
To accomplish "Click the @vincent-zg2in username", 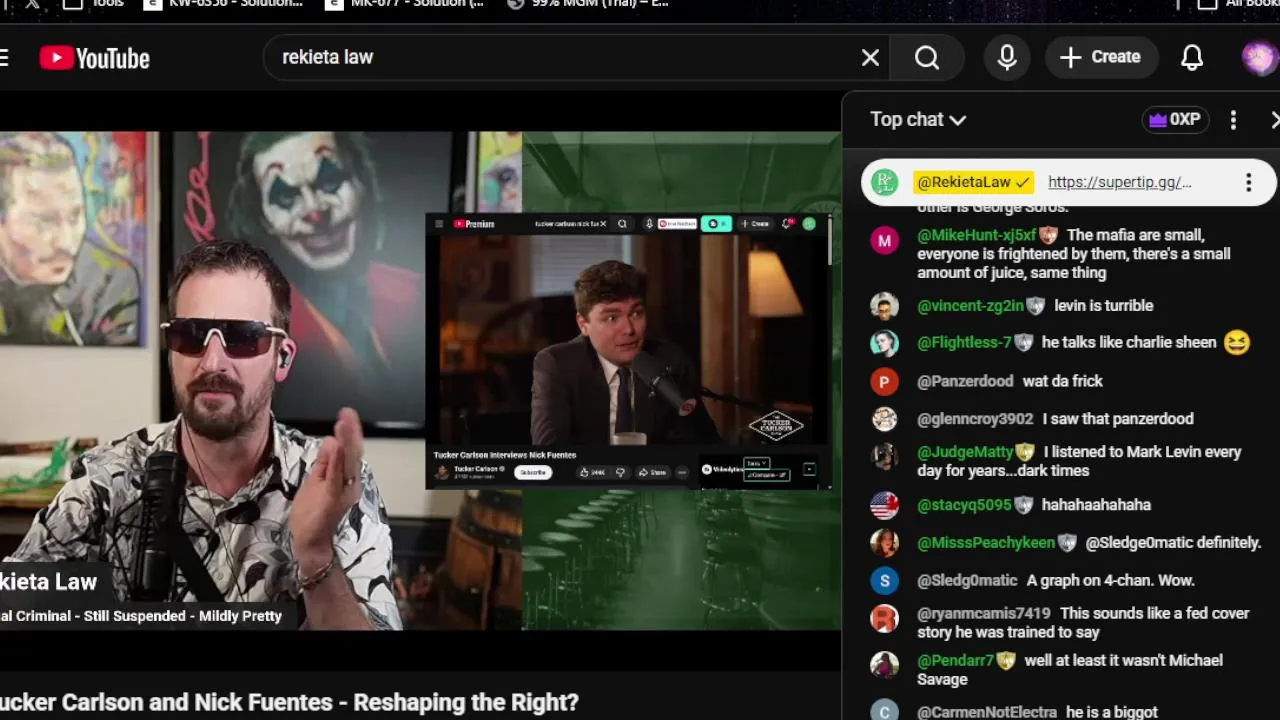I will click(x=970, y=306).
